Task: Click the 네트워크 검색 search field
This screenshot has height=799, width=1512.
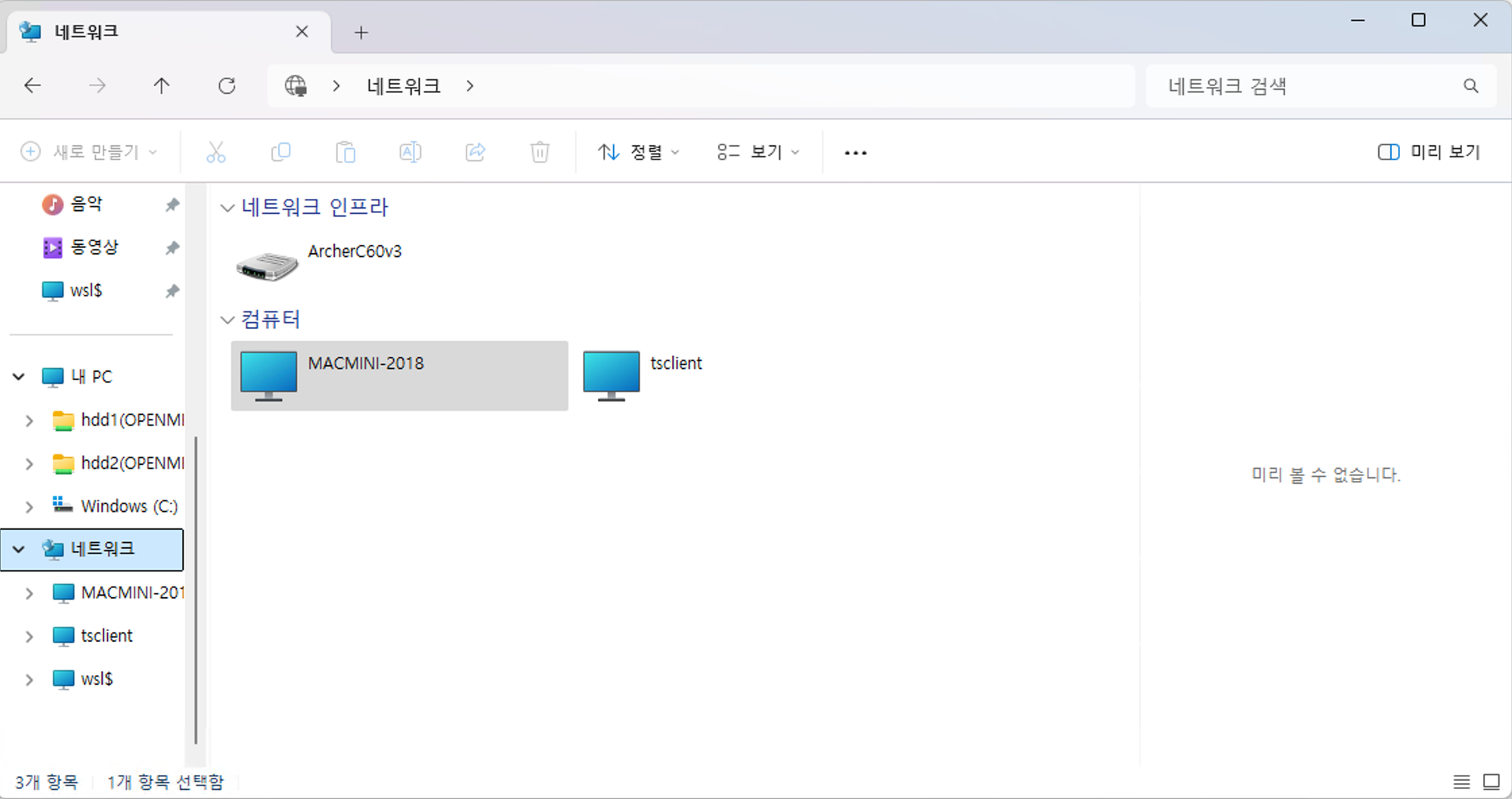Action: pyautogui.click(x=1321, y=86)
